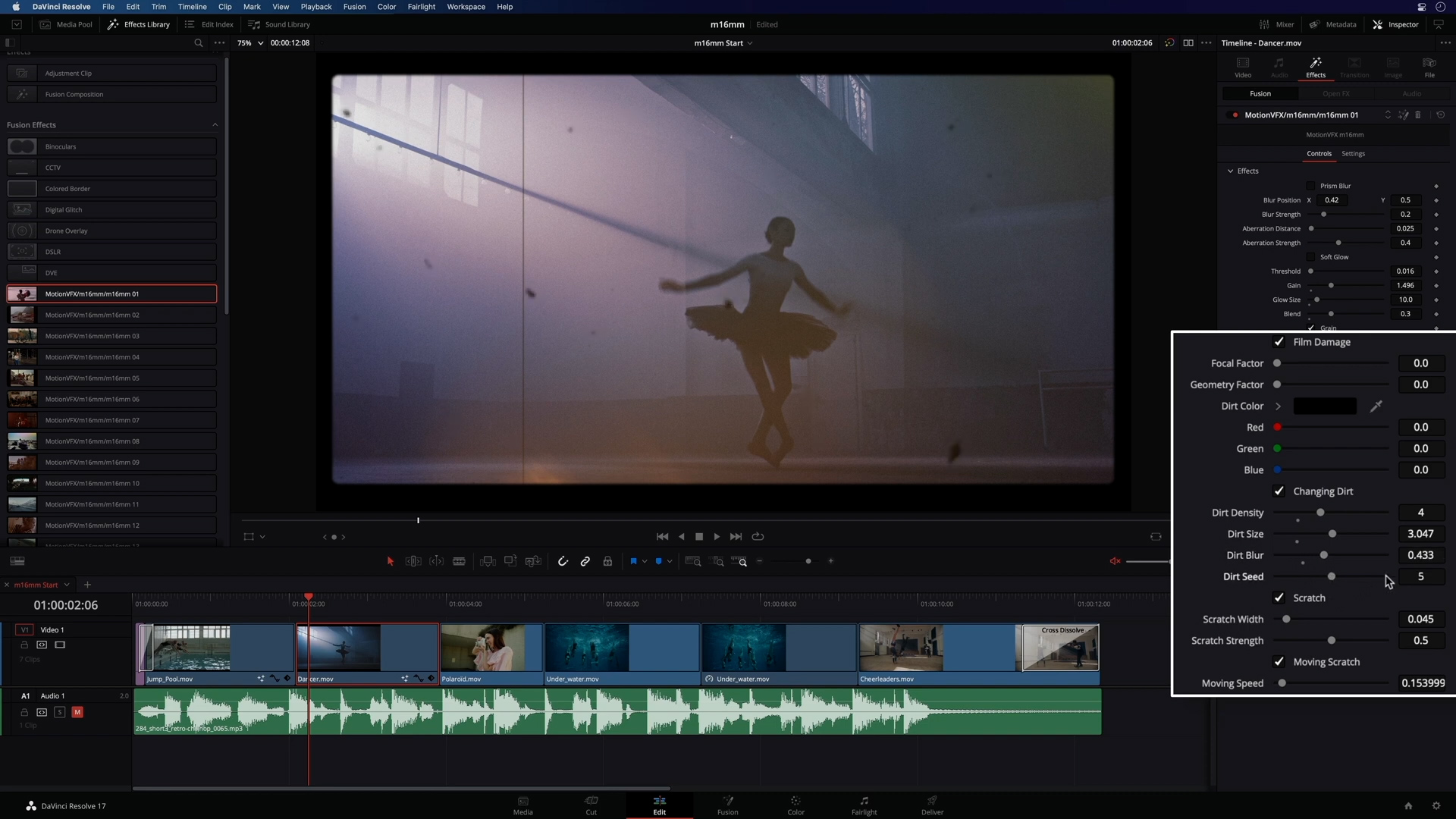This screenshot has height=819, width=1456.
Task: Open the Mixer panel
Action: click(x=1276, y=24)
